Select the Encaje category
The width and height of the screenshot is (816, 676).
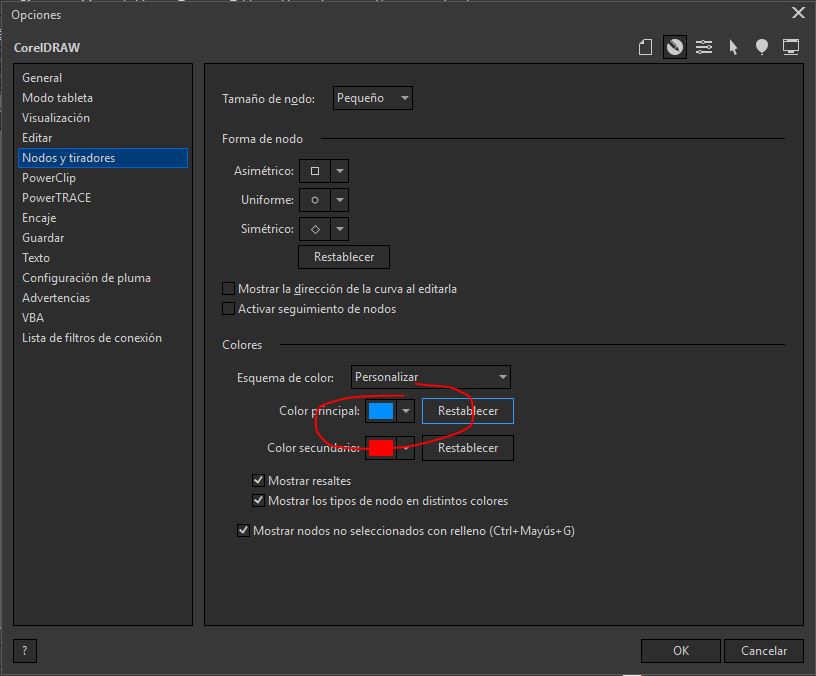pos(103,218)
